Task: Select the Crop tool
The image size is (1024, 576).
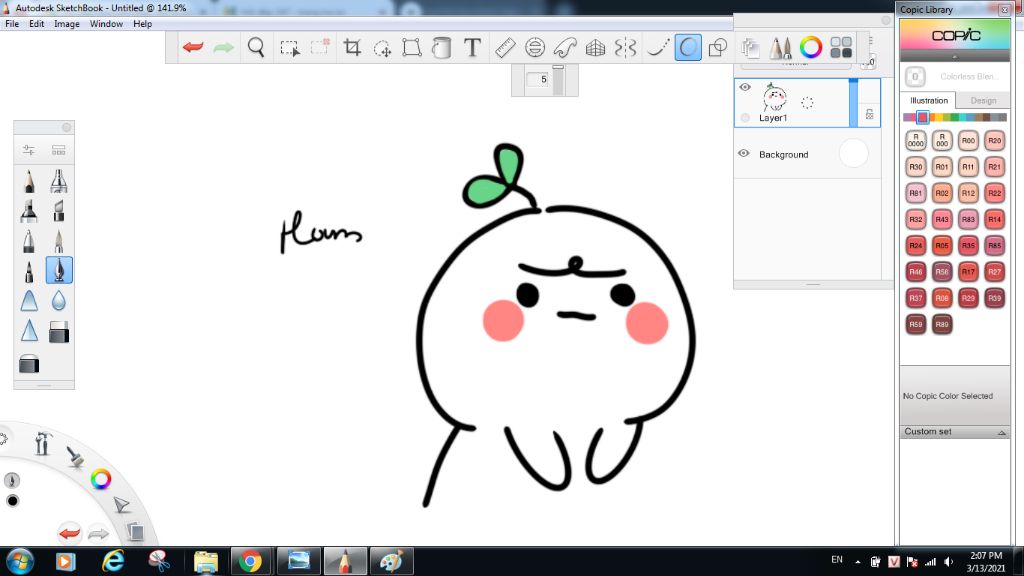Action: click(x=352, y=48)
